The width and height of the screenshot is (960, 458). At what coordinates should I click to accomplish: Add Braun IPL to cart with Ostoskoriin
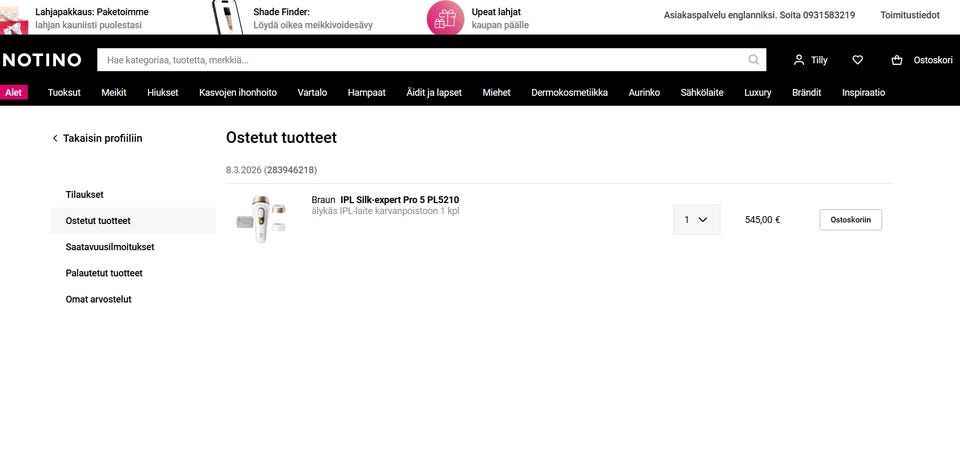[850, 220]
